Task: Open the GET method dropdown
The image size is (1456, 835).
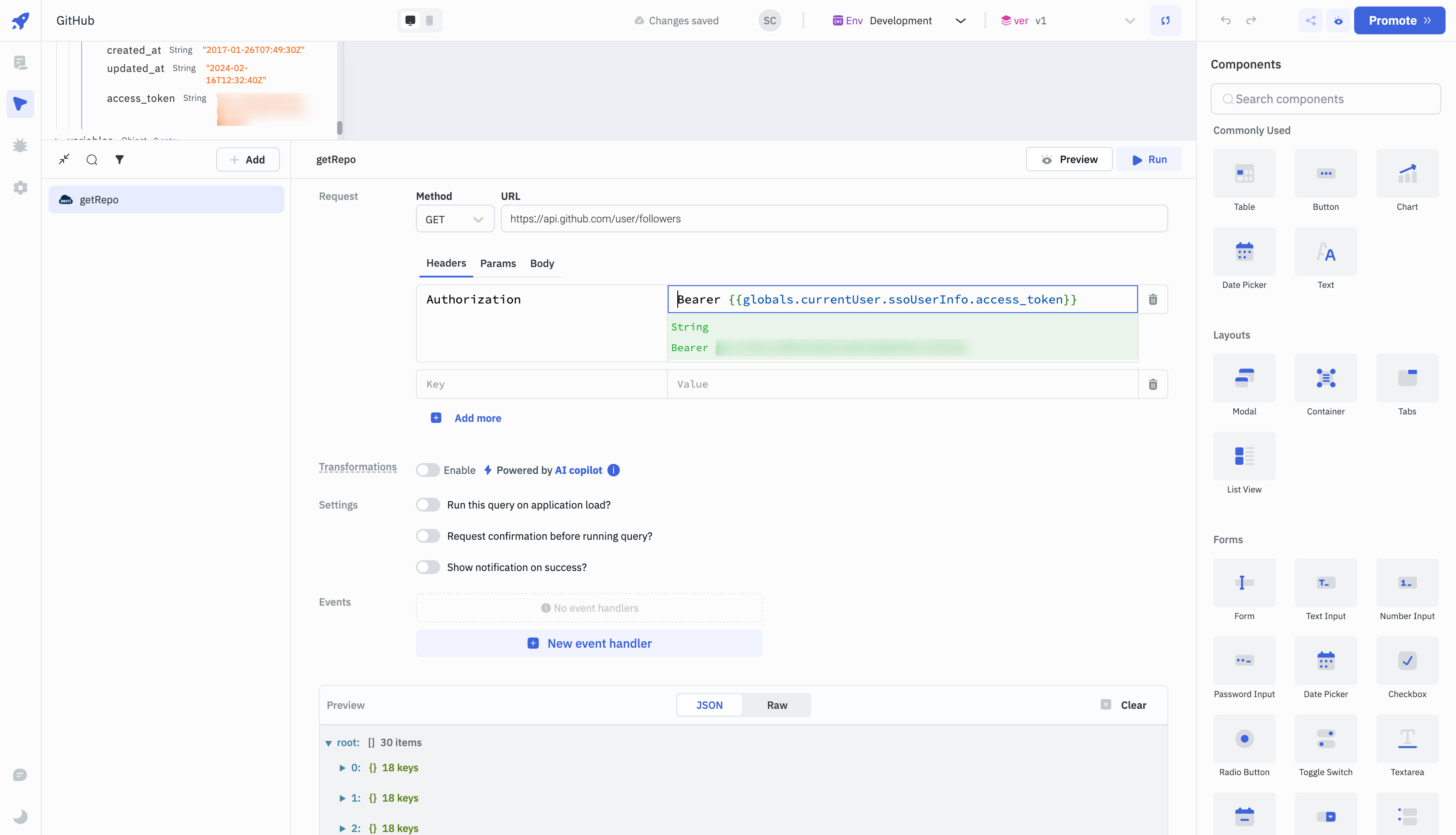Action: point(455,219)
